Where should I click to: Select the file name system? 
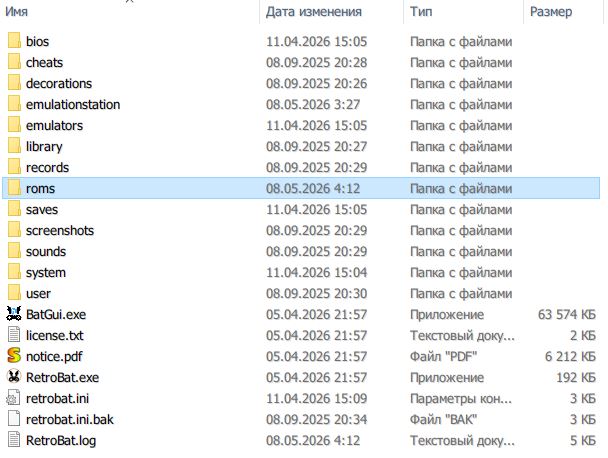(46, 273)
